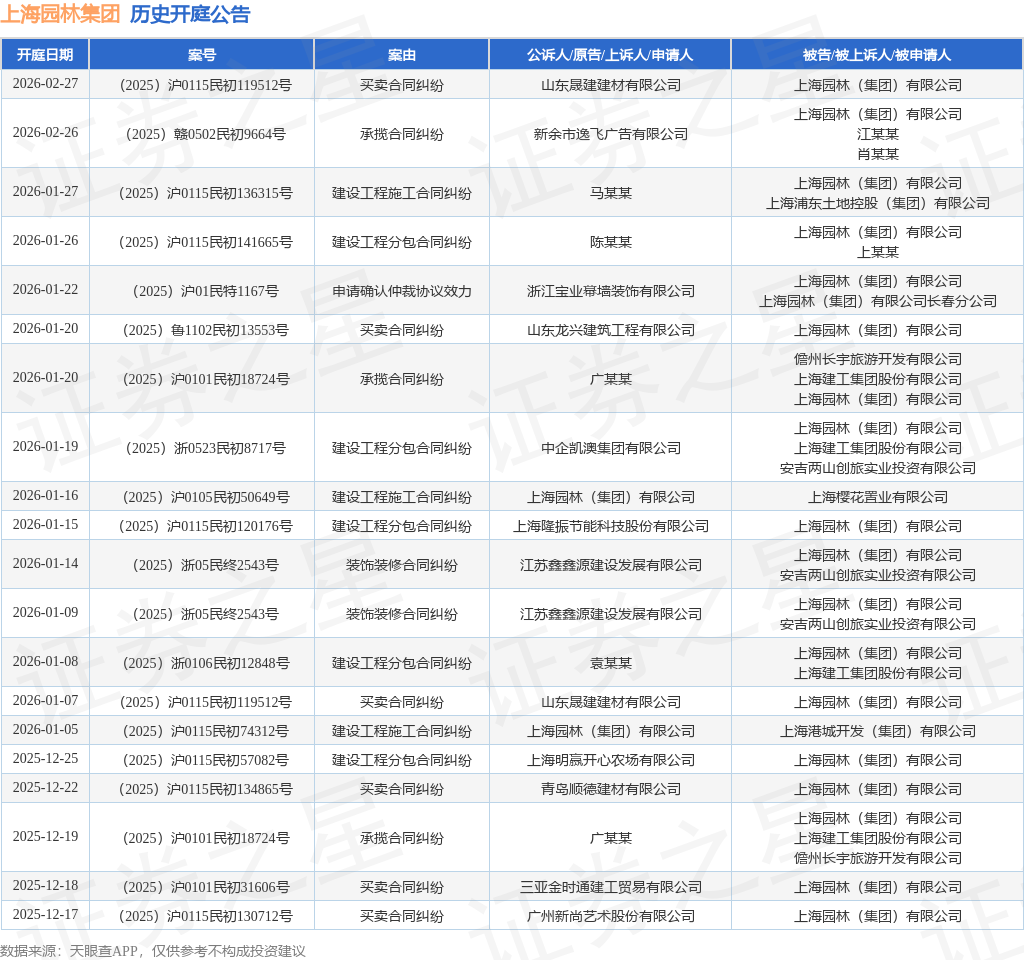This screenshot has height=960, width=1024.
Task: Select the 公诉人/原告/上诉人/申请人 column header
Action: pyautogui.click(x=610, y=55)
